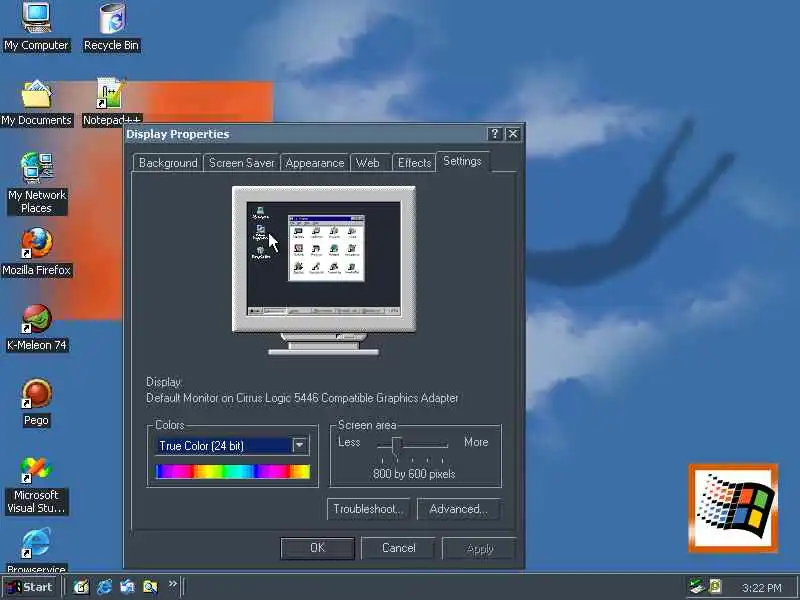Click the Troubleshoot button

tap(368, 509)
